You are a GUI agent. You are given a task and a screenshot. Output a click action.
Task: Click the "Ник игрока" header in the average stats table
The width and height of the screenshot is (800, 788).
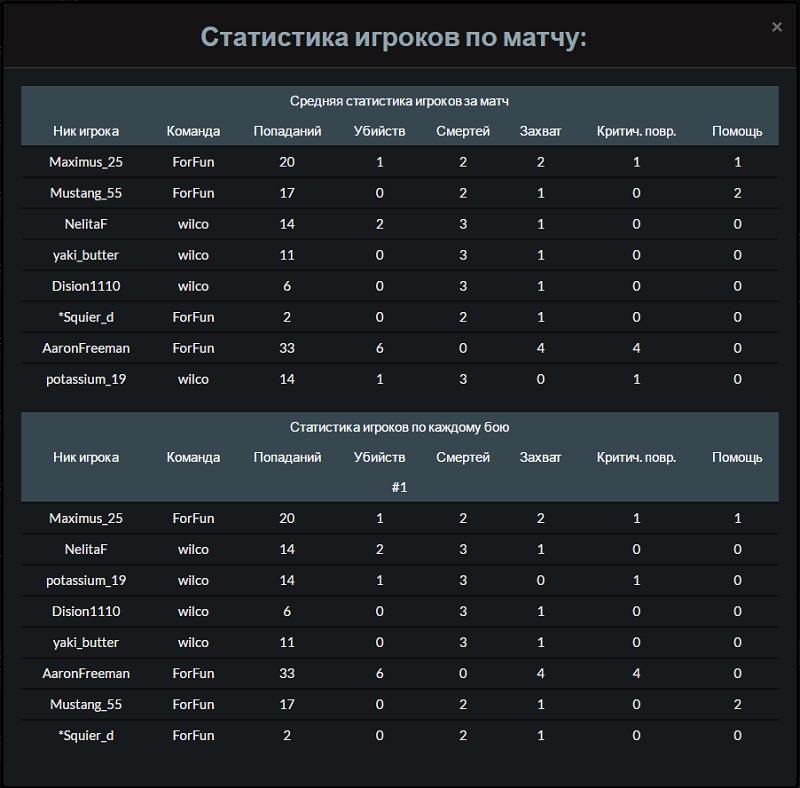point(86,131)
